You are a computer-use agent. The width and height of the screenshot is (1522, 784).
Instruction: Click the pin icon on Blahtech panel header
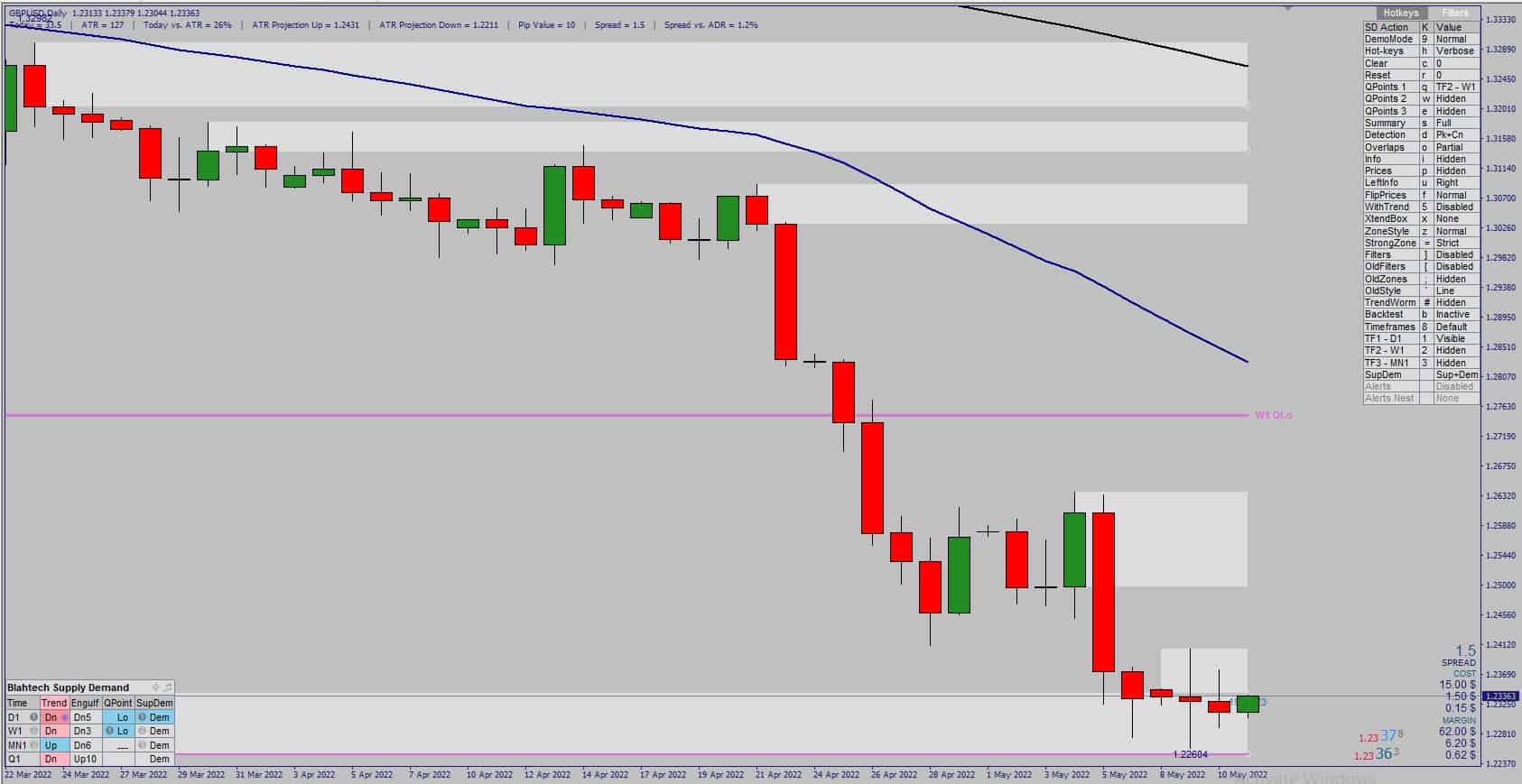(x=168, y=687)
